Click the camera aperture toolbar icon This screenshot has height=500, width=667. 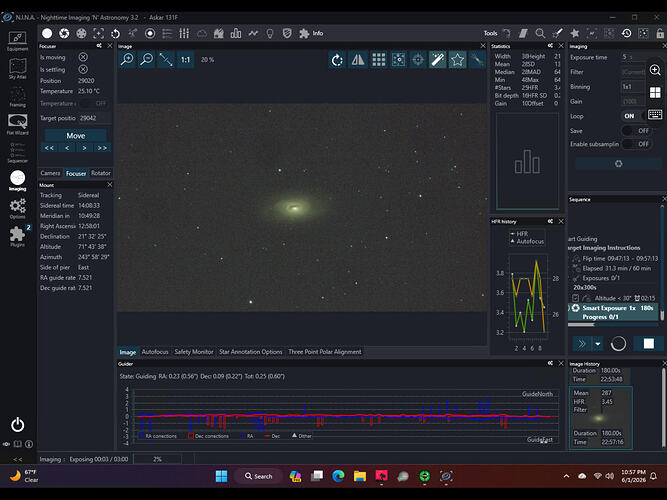(64, 33)
